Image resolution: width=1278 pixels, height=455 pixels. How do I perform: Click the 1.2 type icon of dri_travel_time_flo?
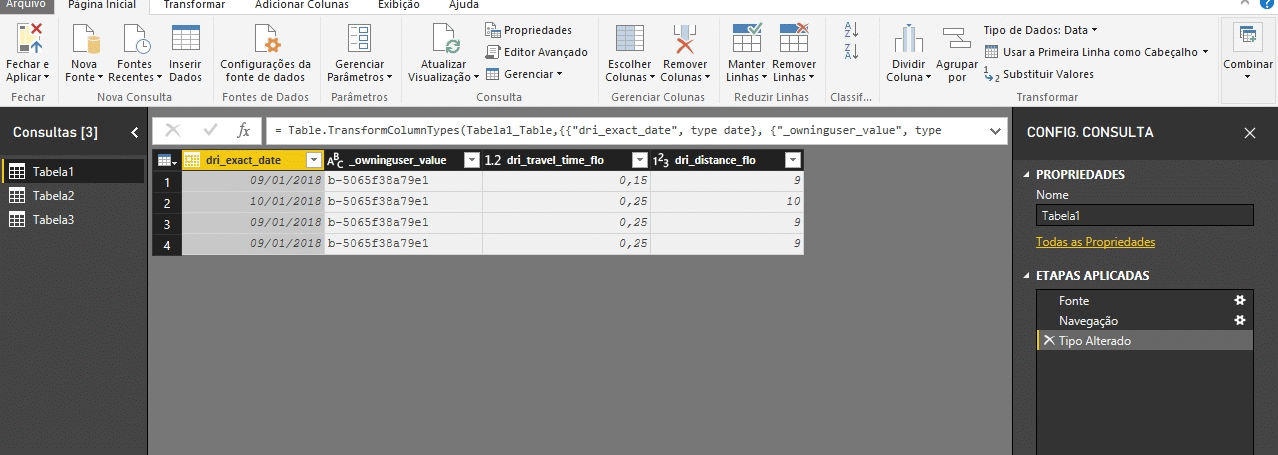pos(493,160)
